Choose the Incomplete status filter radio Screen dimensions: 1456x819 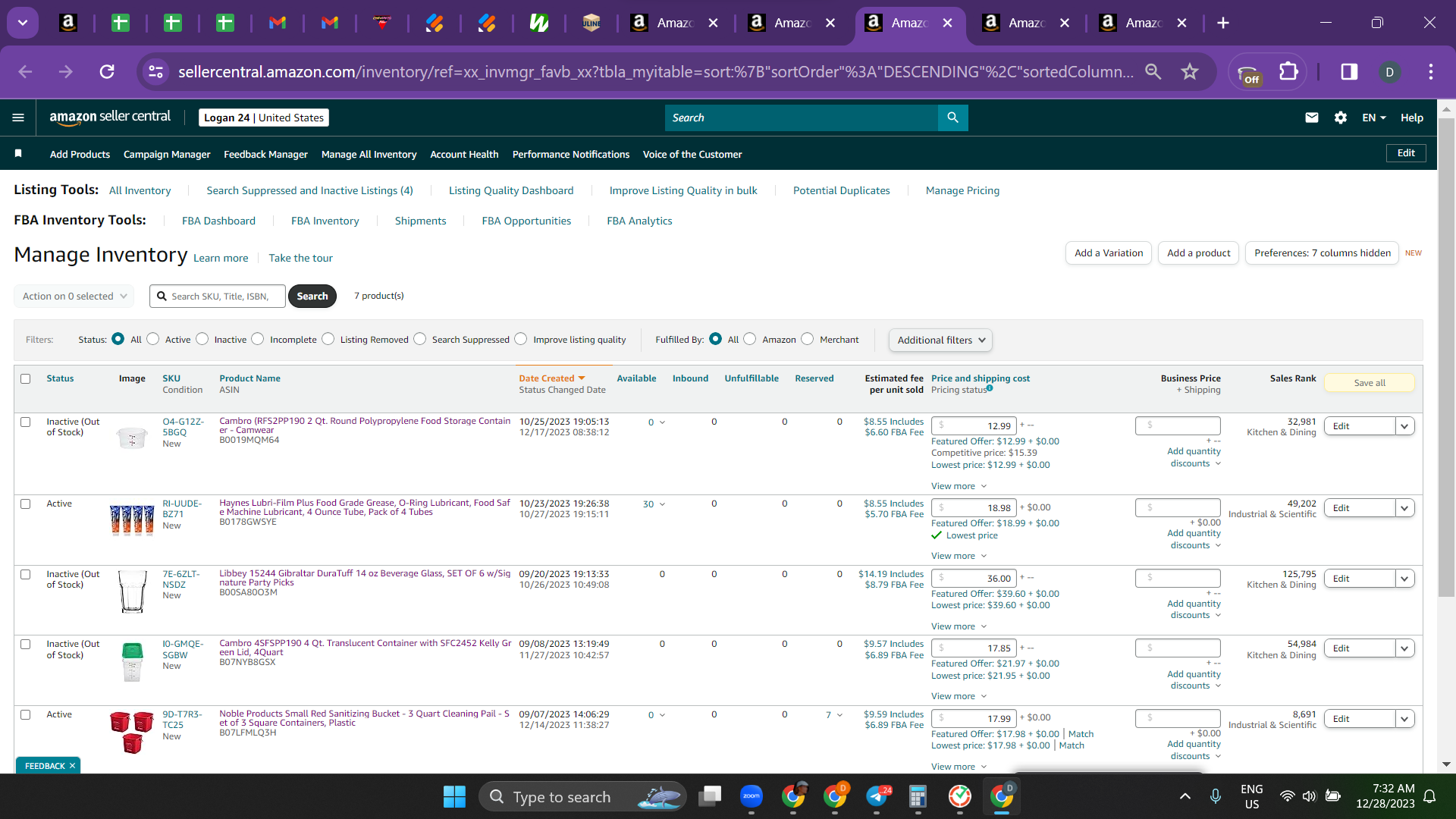258,339
